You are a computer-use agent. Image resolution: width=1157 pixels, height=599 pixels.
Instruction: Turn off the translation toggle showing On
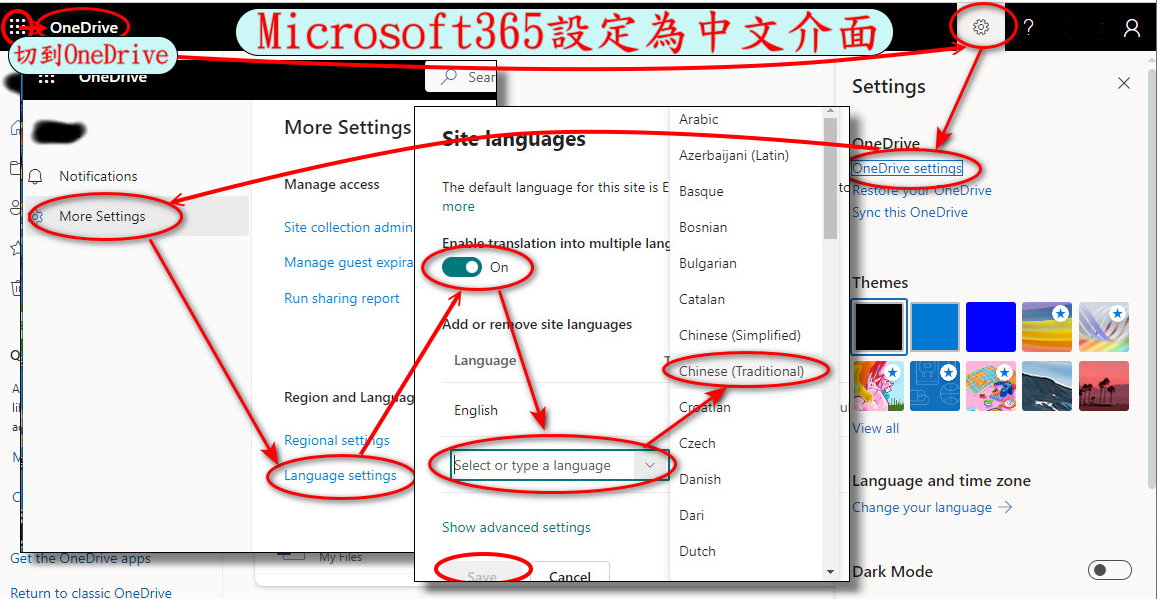coord(462,267)
